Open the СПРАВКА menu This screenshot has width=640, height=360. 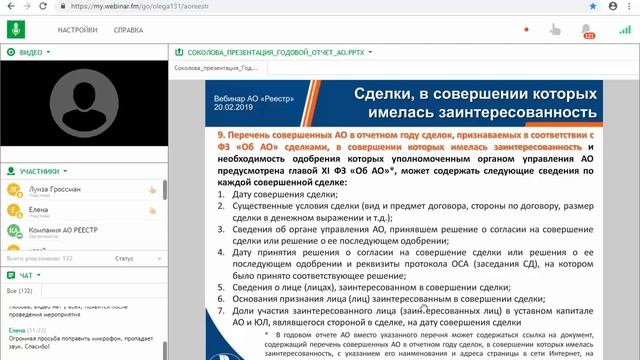coord(128,30)
